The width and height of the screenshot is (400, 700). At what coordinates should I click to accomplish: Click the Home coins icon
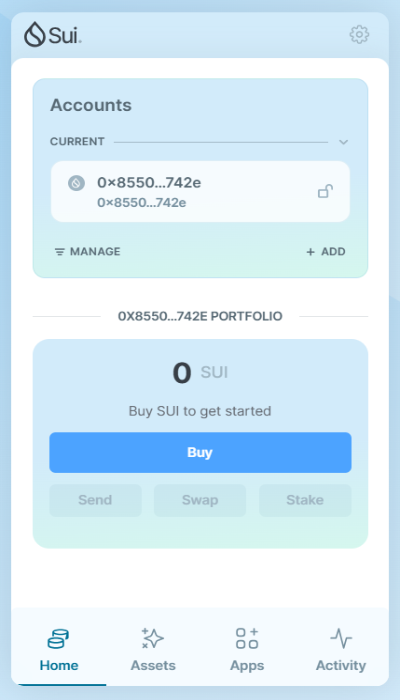click(58, 638)
